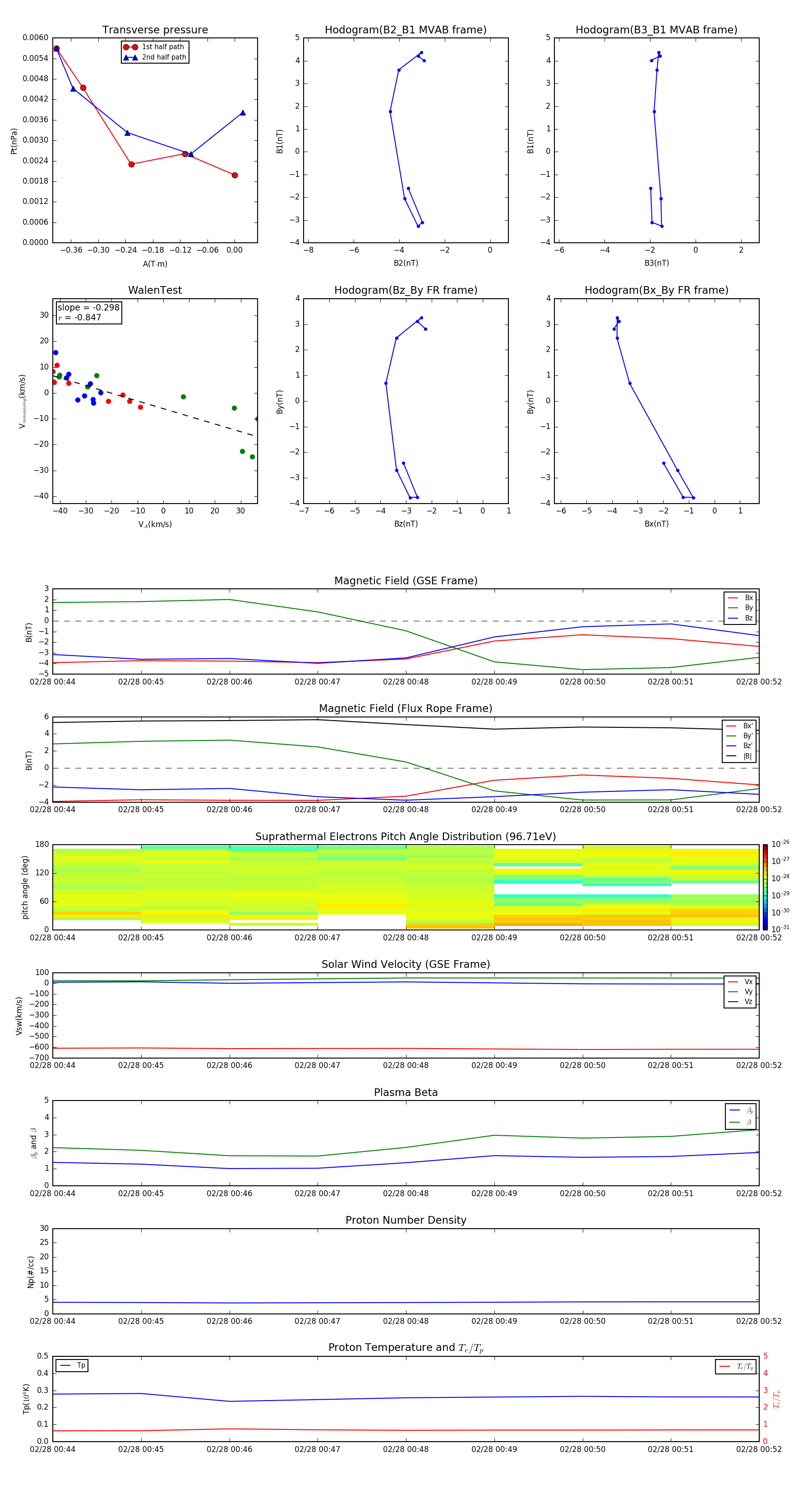Screen dimensions: 812x1489
Task: Click the 'Hodogram(Bx_By FR frame)' title
Action: [x=656, y=290]
